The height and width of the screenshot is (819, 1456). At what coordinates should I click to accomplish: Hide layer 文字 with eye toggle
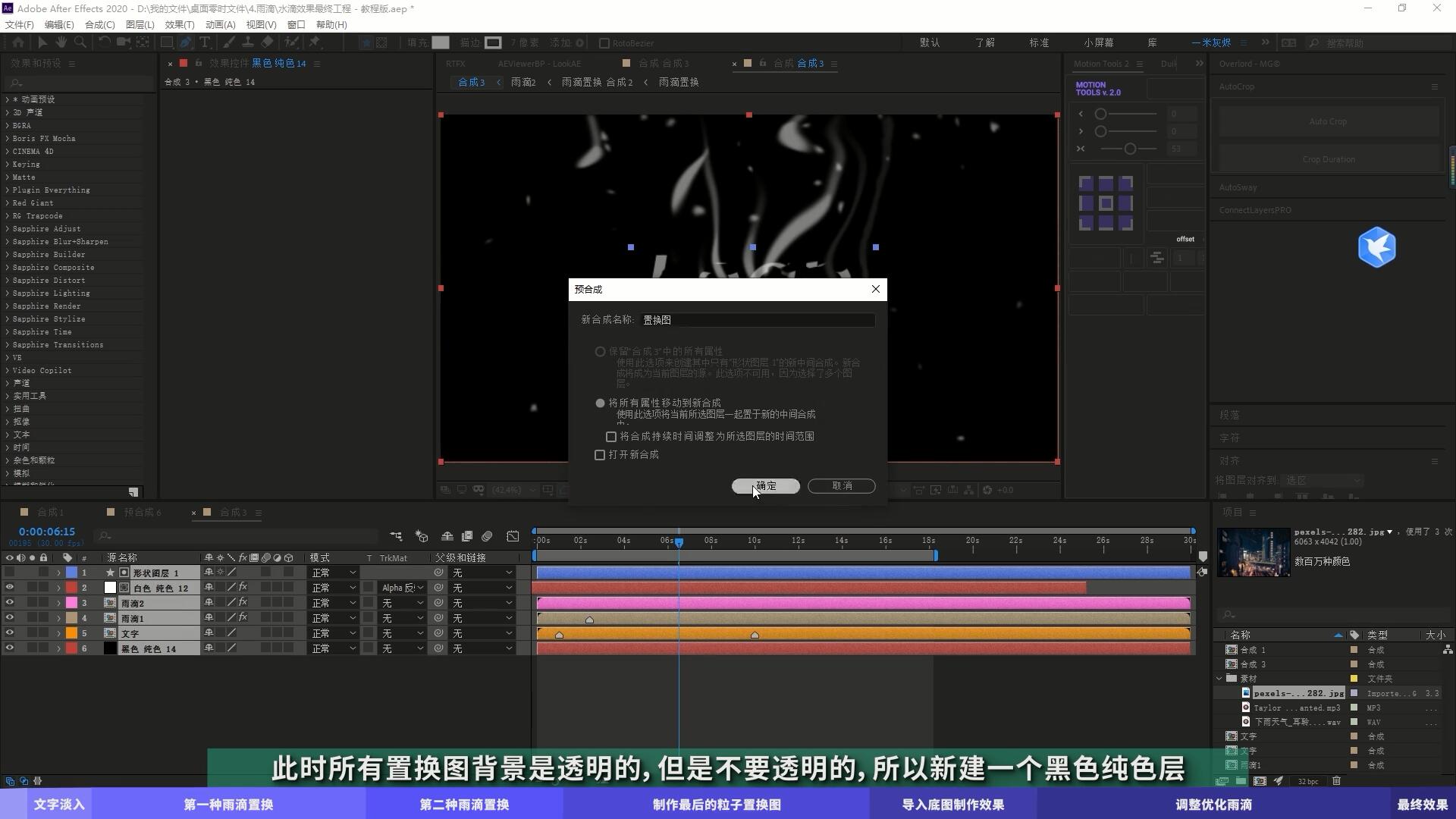(x=9, y=633)
